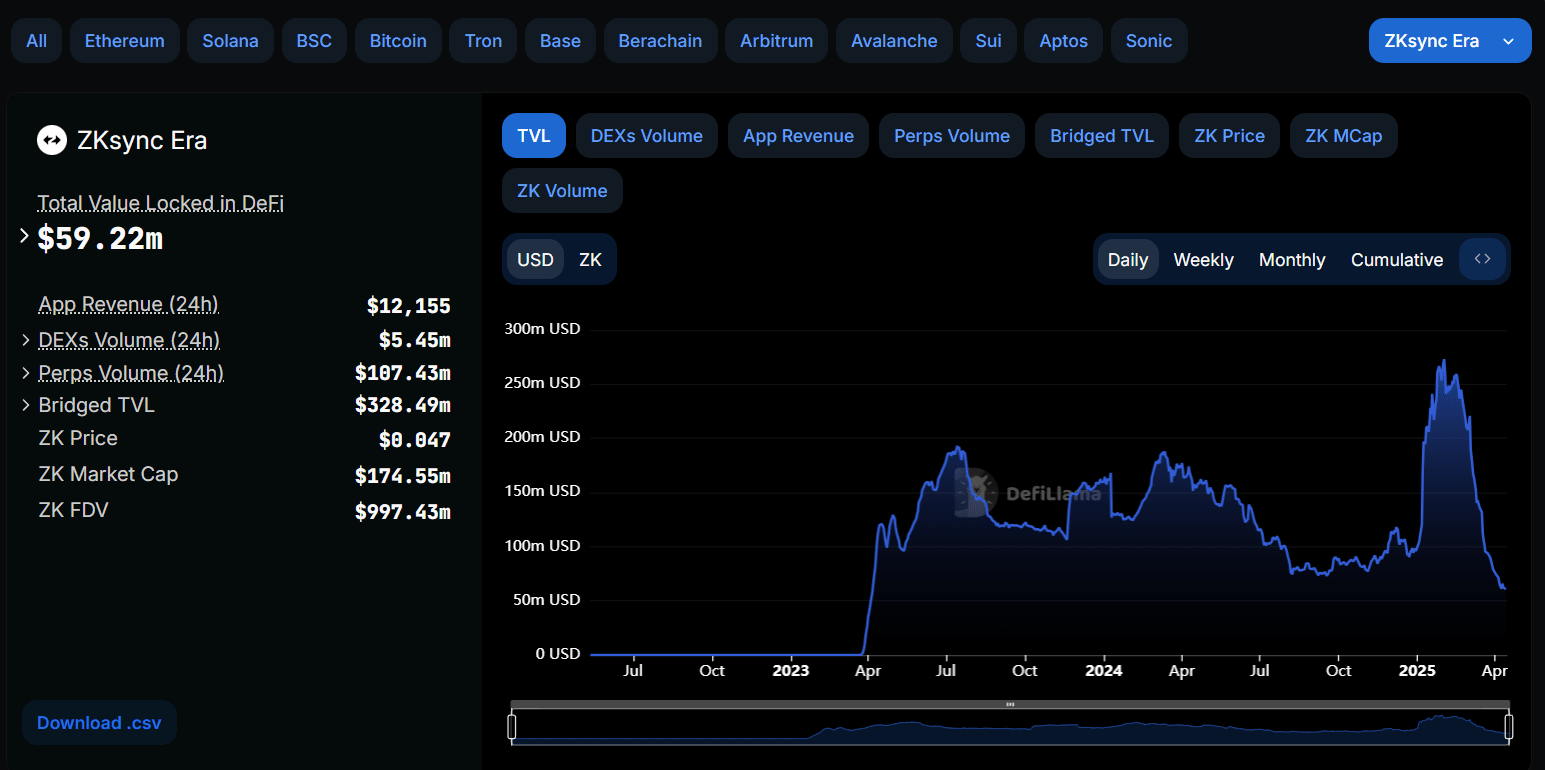Expand the ZKsync Era chain dropdown
Viewport: 1545px width, 770px height.
coord(1450,41)
